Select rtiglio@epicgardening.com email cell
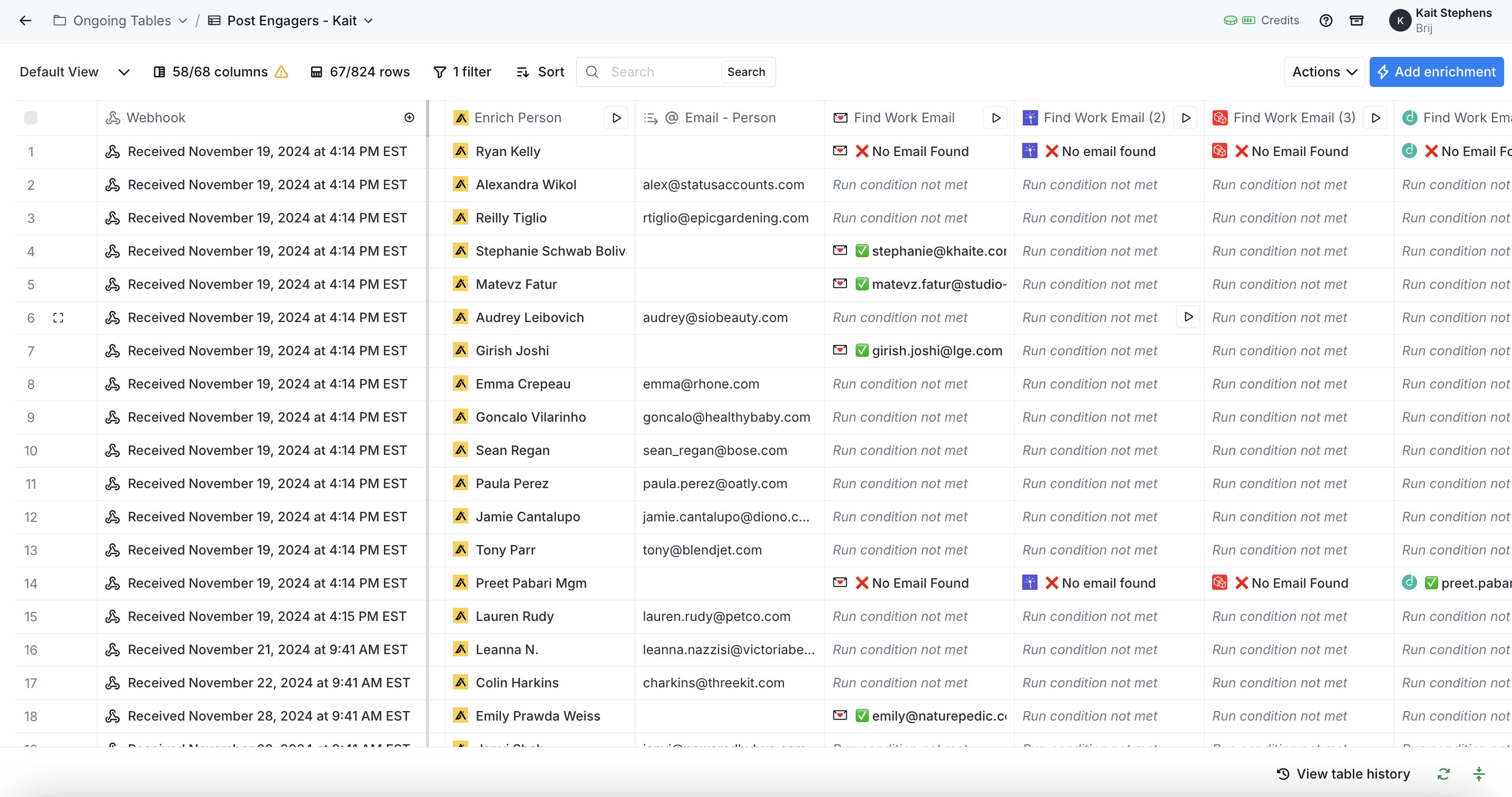Image resolution: width=1512 pixels, height=797 pixels. coord(730,218)
